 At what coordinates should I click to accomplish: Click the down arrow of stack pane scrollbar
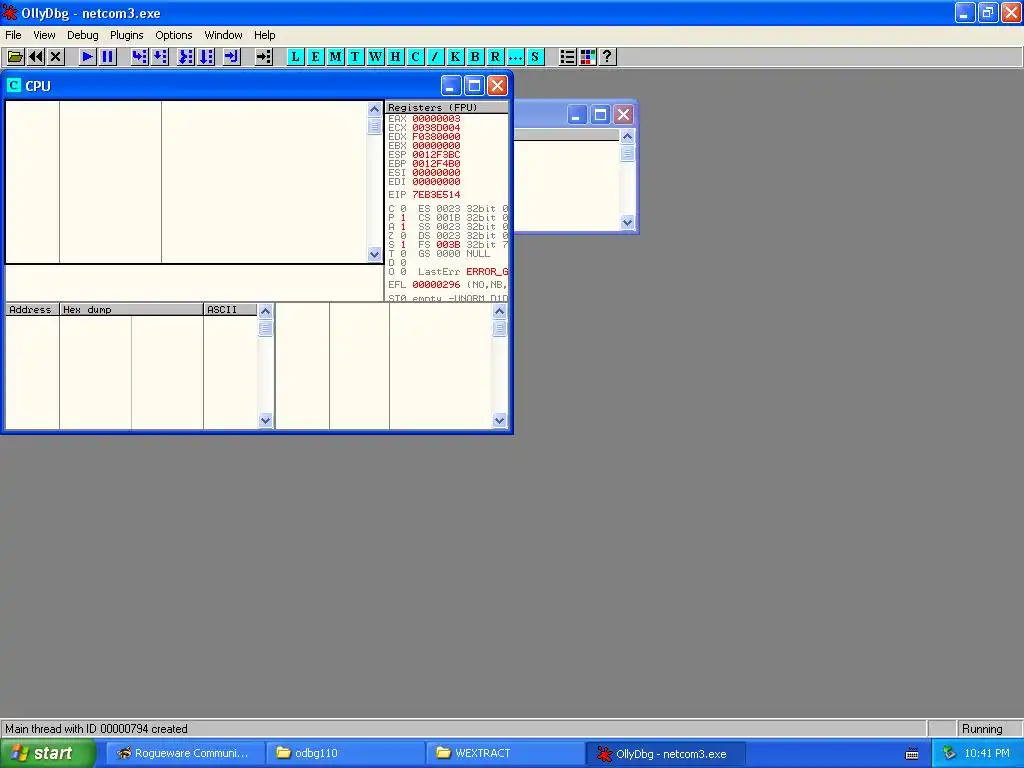point(500,420)
